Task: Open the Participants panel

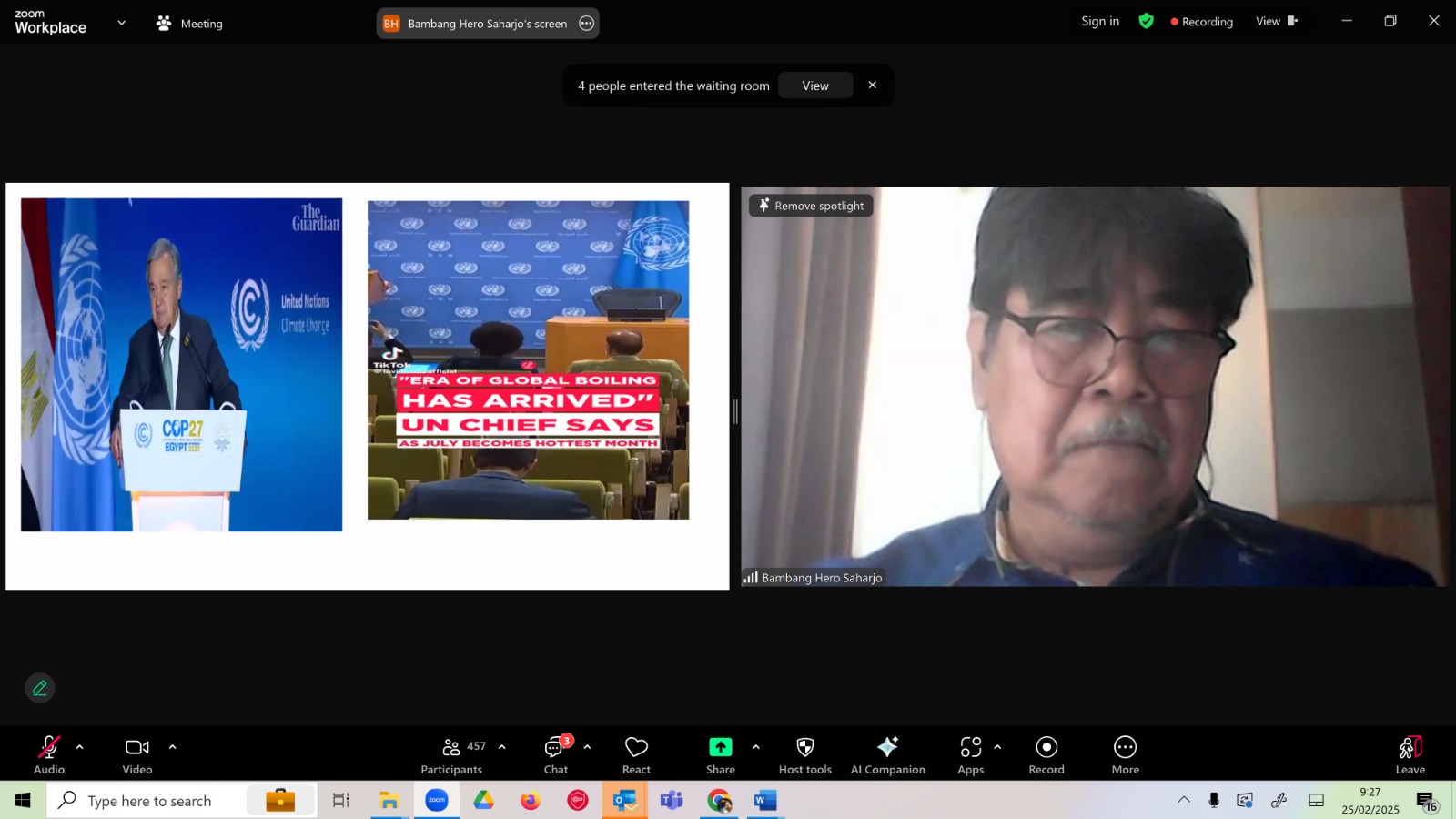Action: [451, 755]
